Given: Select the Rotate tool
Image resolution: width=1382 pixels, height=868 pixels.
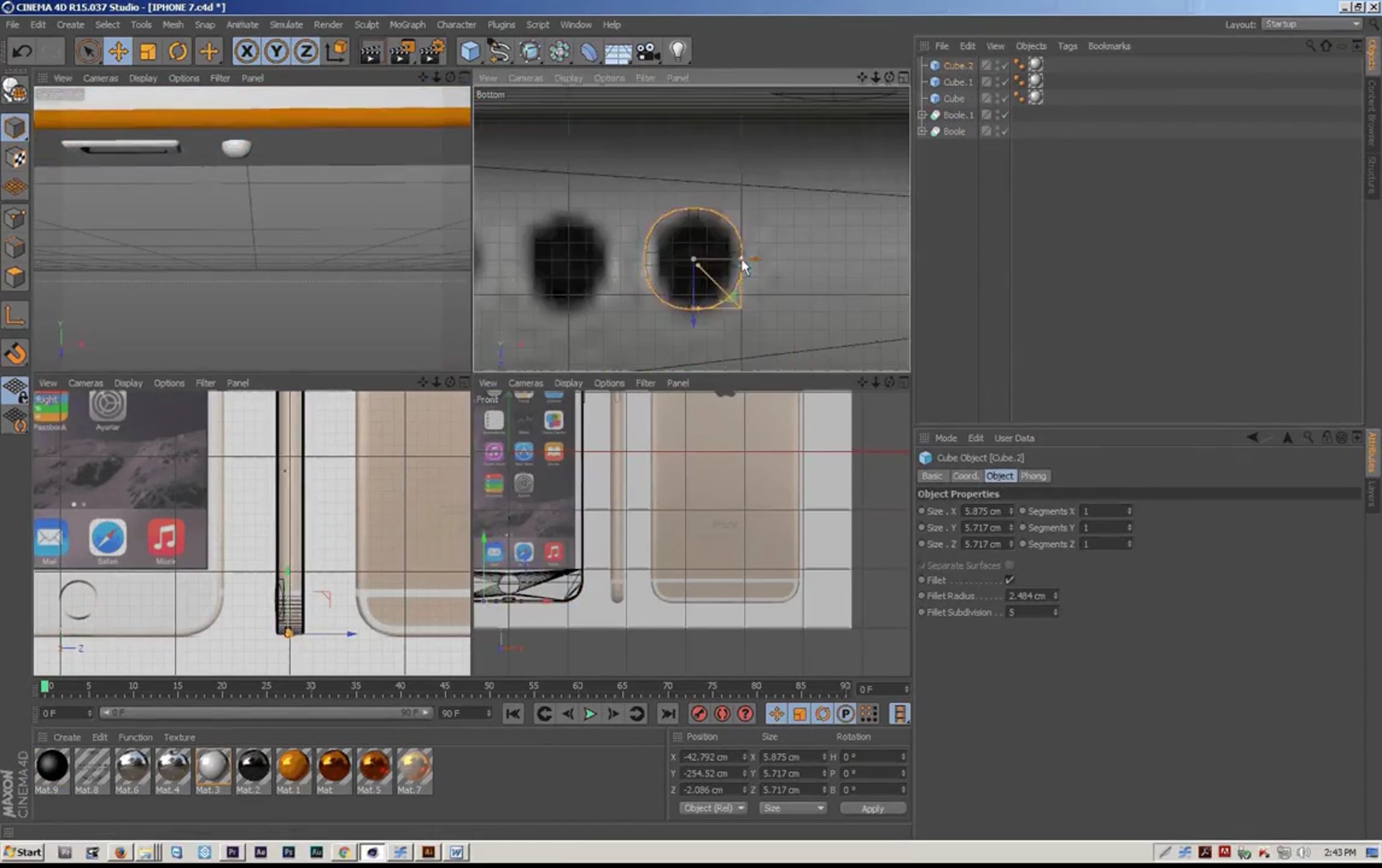Looking at the screenshot, I should pos(178,52).
